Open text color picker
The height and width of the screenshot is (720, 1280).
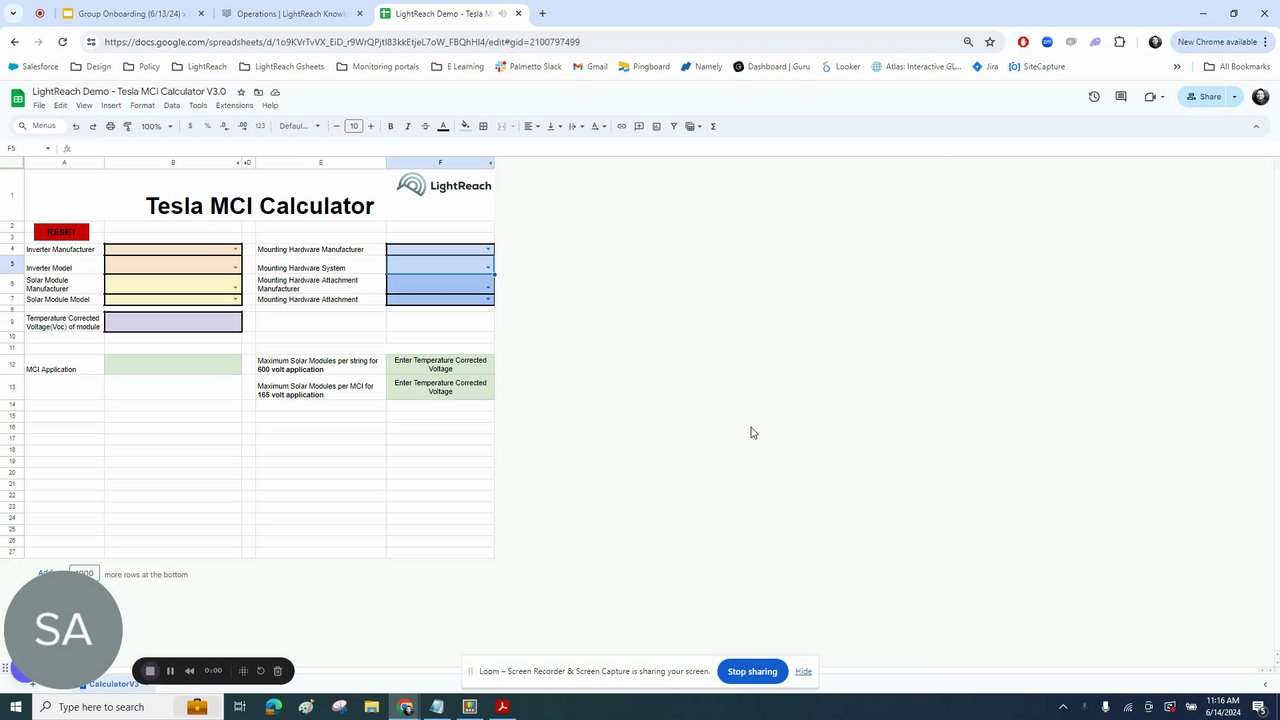point(443,126)
